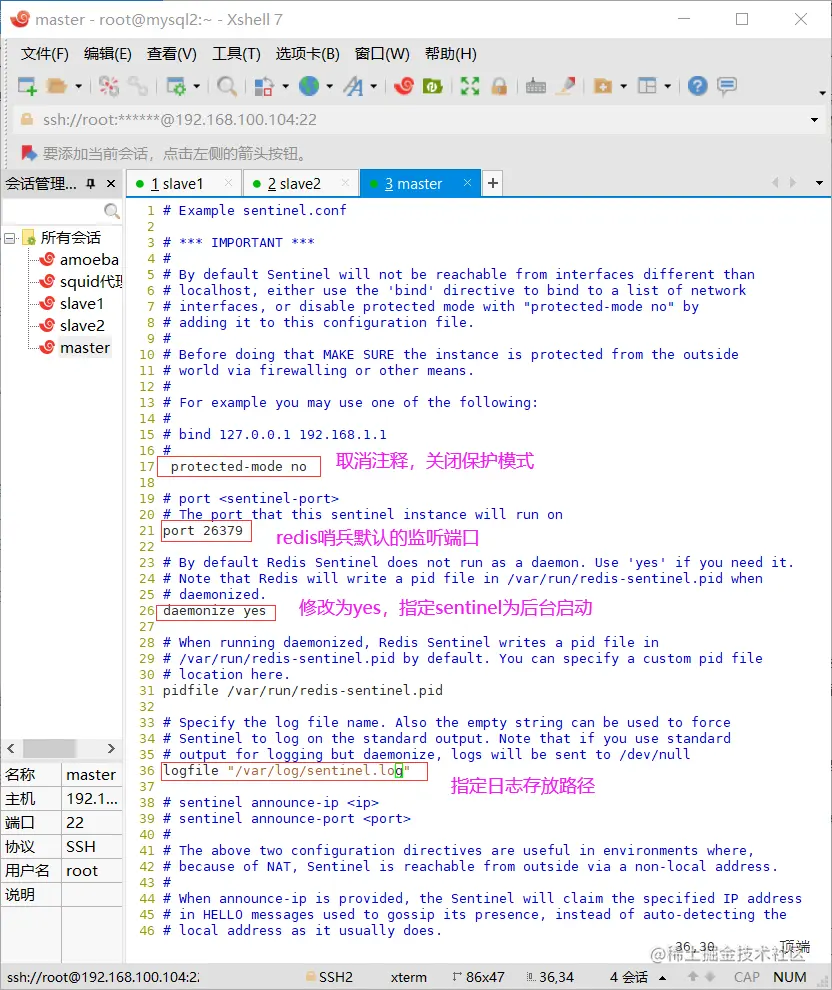832x990 pixels.
Task: Click the 用户名 root property value
Action: (x=92, y=871)
